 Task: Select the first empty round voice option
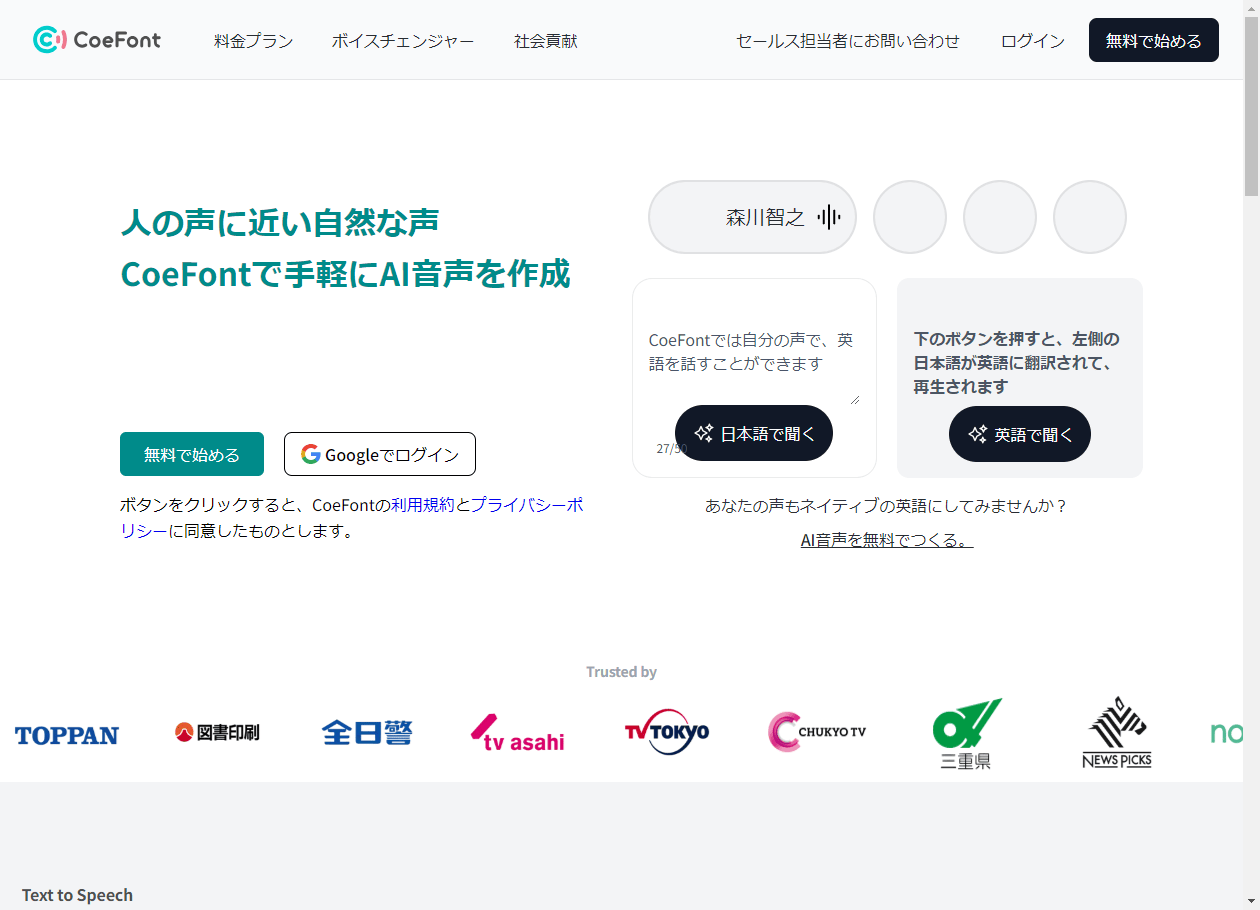[910, 217]
